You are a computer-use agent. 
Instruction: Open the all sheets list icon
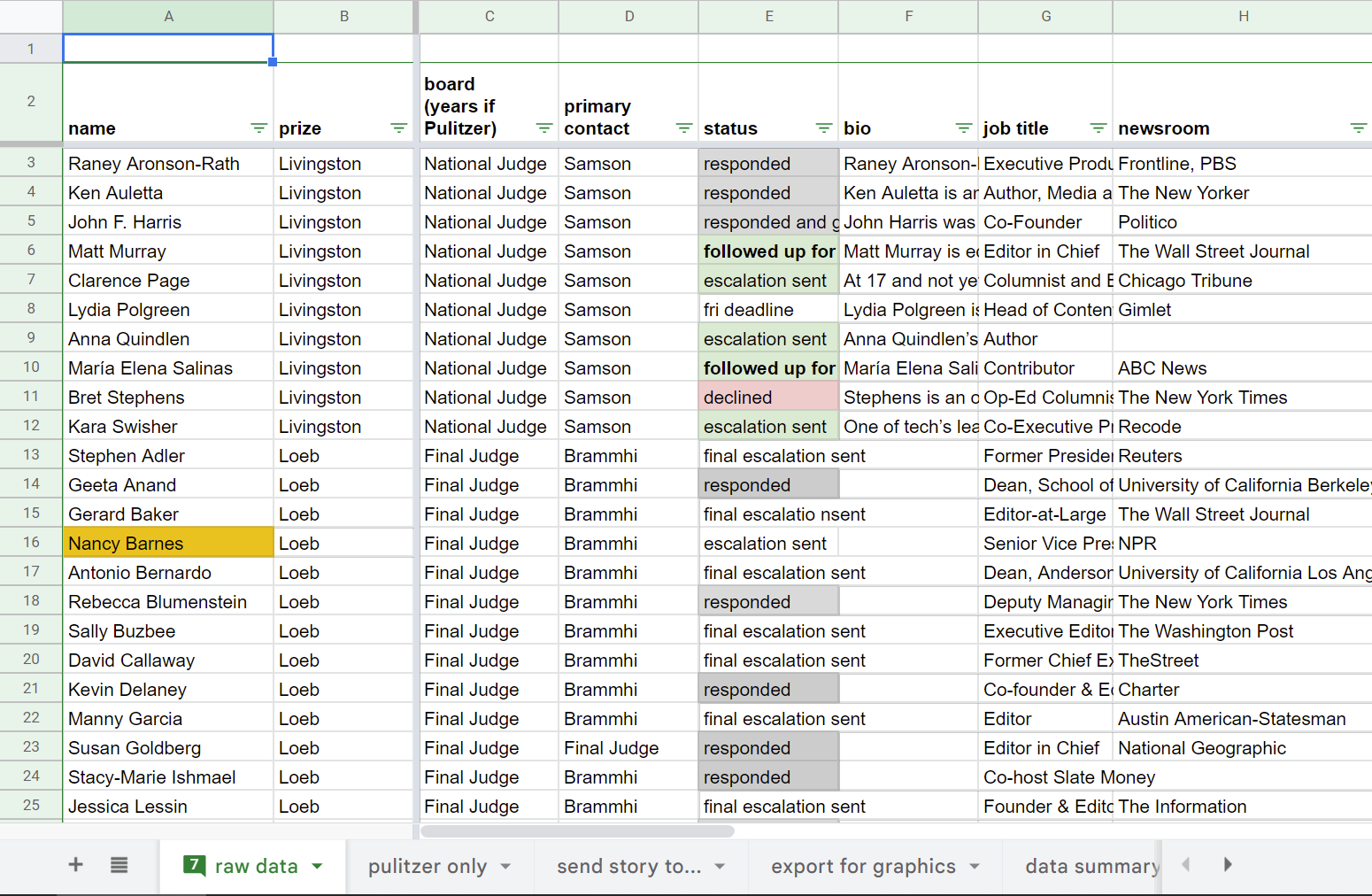[119, 865]
